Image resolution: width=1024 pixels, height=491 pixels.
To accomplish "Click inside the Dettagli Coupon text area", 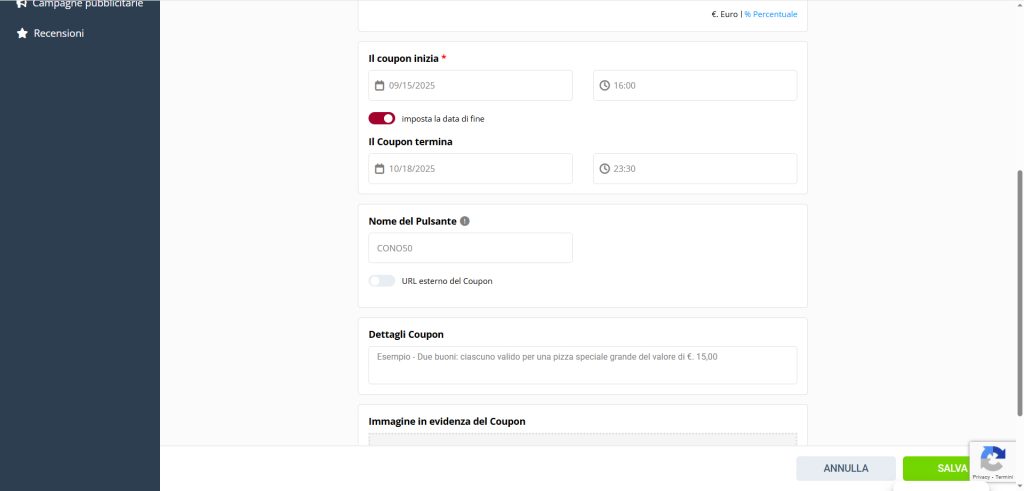I will pos(582,365).
